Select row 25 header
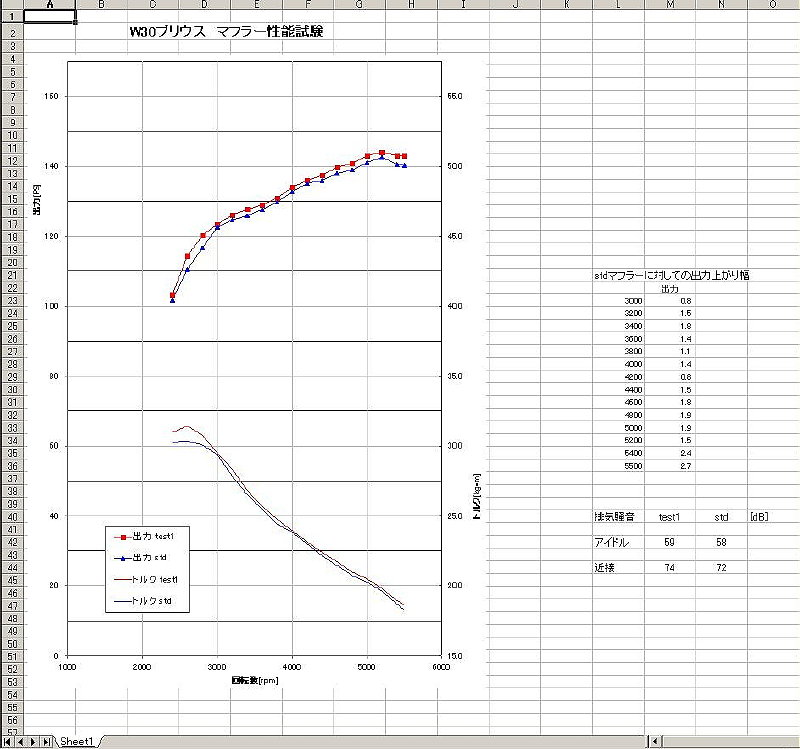This screenshot has height=749, width=800. click(12, 326)
